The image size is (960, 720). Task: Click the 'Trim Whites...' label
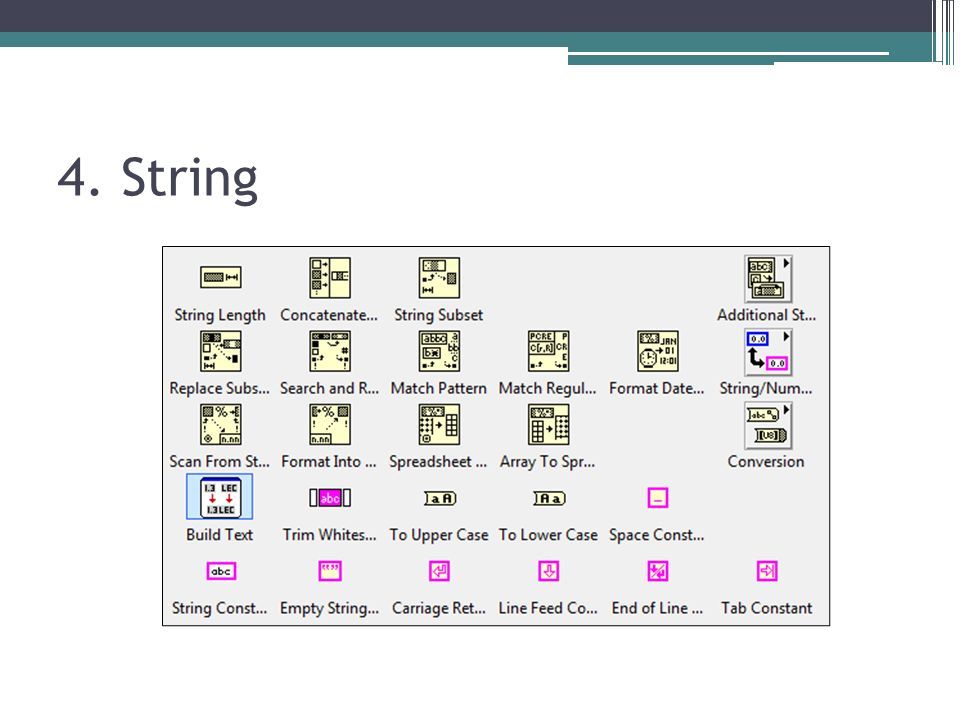(x=329, y=535)
